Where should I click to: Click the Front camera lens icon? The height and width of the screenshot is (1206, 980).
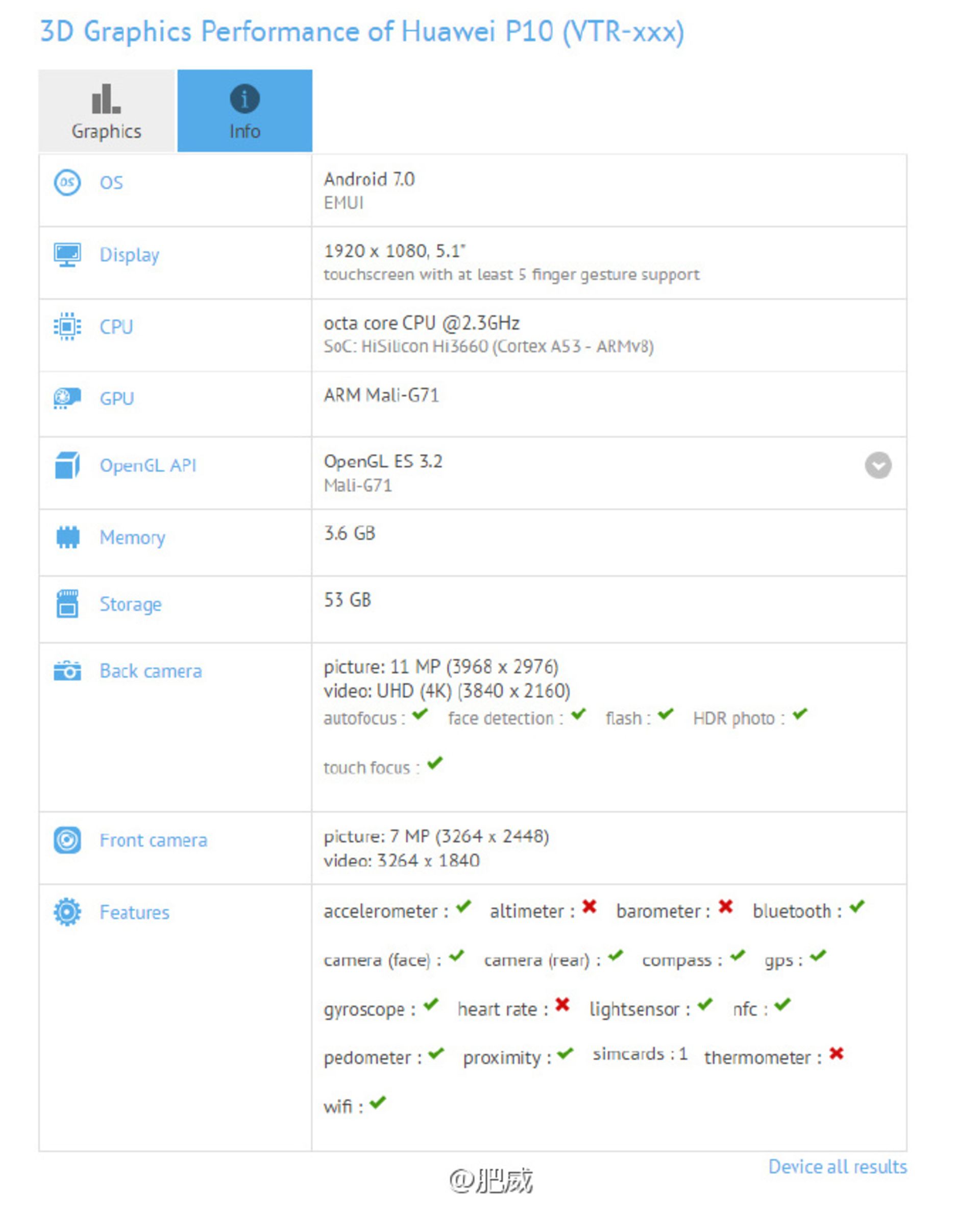(x=67, y=840)
